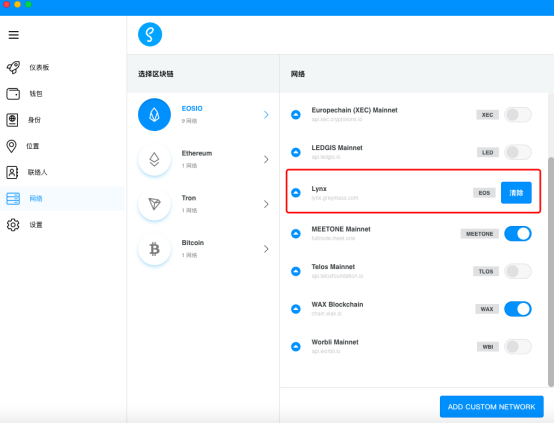Disable the WAX Blockchain toggle
Screen dimensions: 554x423
518,309
